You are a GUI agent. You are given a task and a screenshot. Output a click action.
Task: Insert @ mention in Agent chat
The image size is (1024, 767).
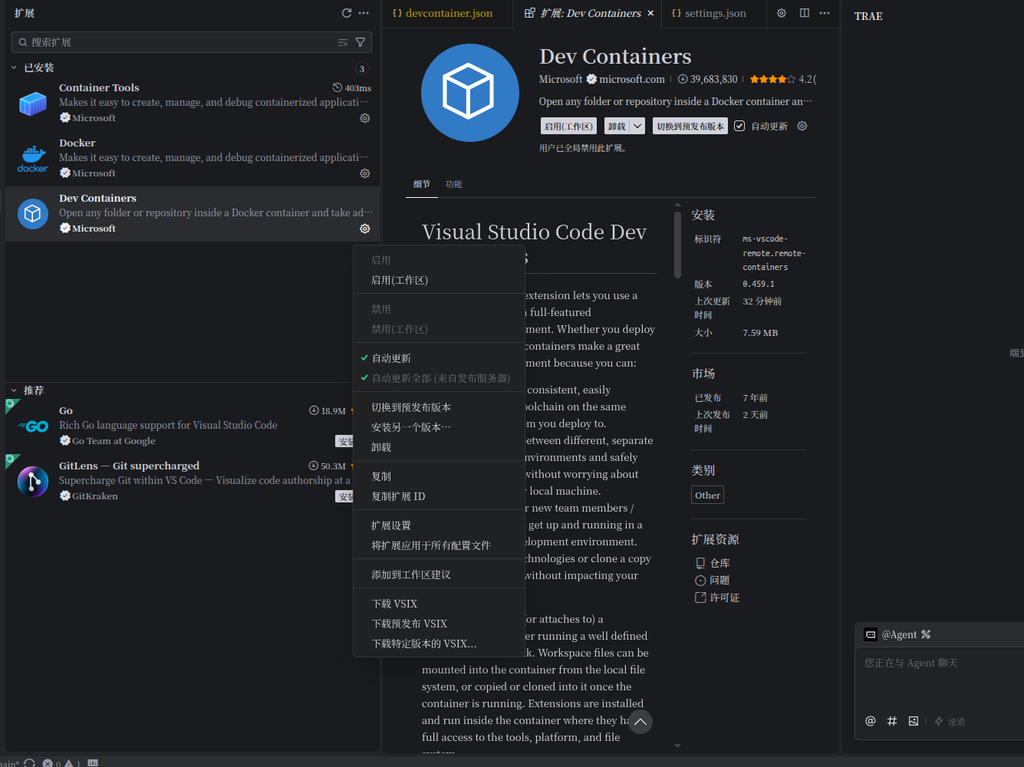[x=870, y=721]
